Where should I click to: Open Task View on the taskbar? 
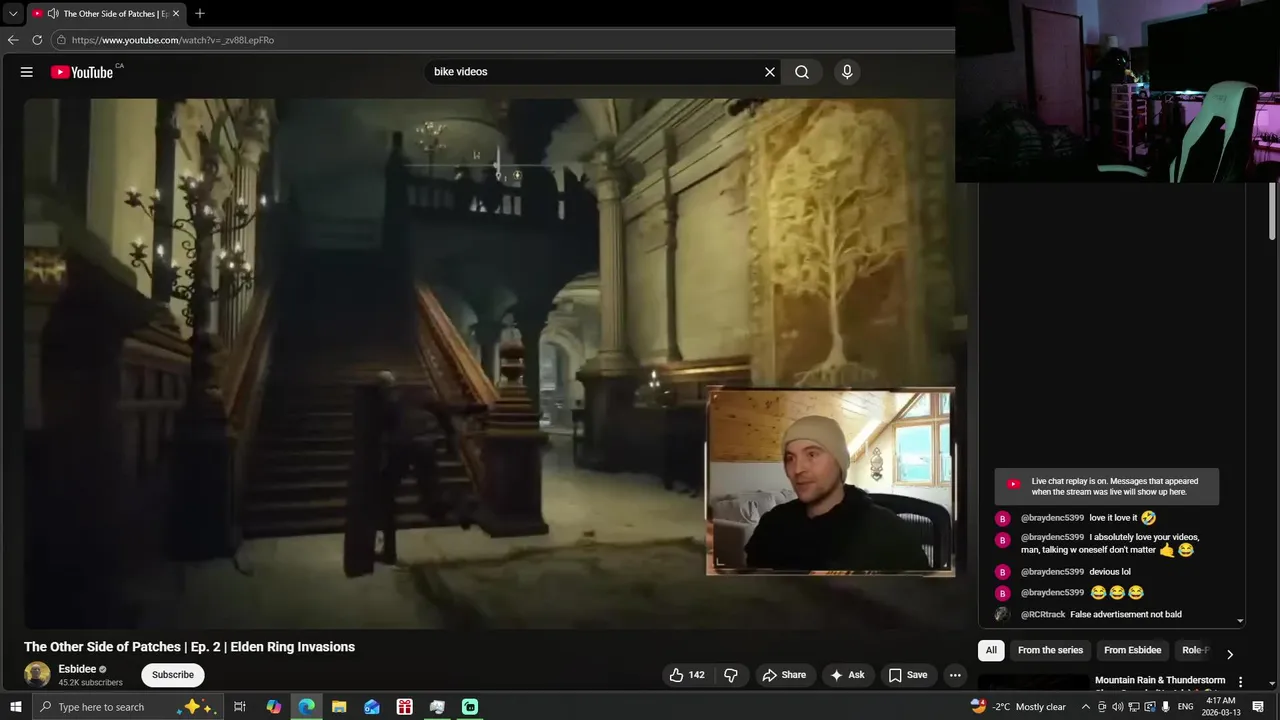click(240, 707)
